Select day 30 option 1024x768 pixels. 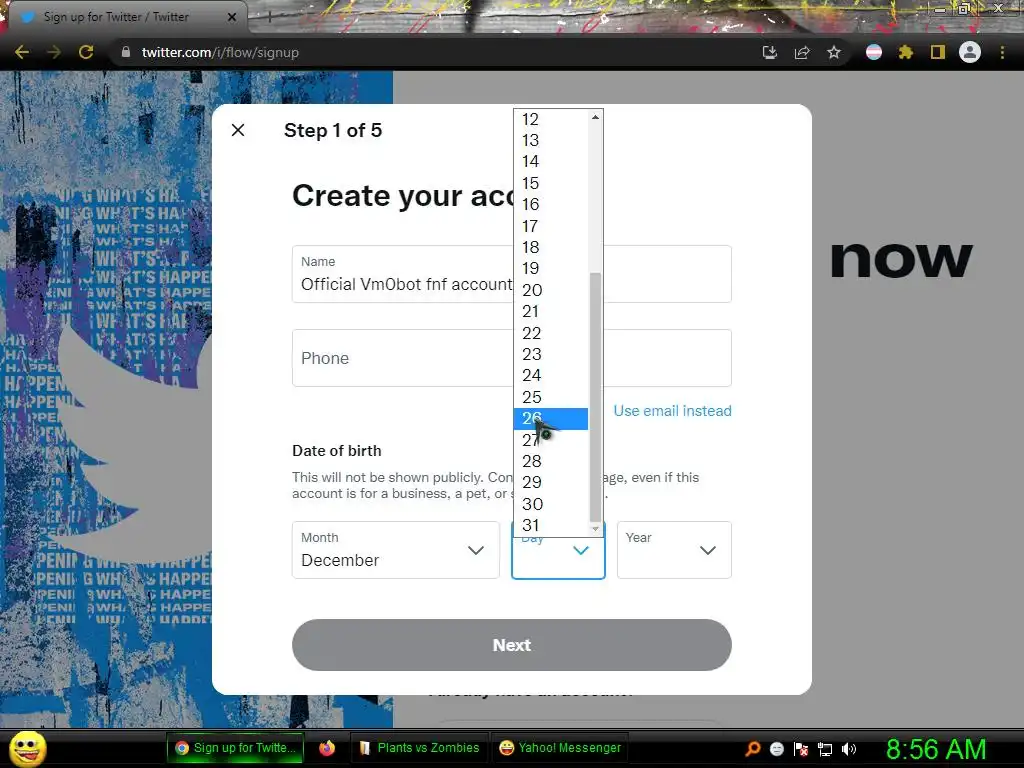[x=551, y=504]
